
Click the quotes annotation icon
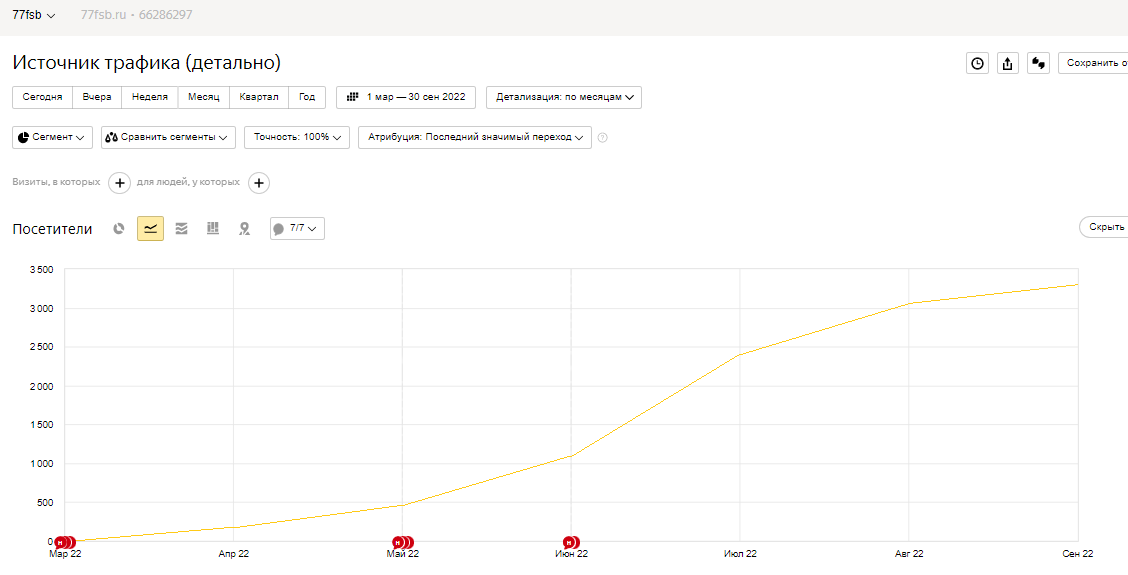coord(1039,63)
